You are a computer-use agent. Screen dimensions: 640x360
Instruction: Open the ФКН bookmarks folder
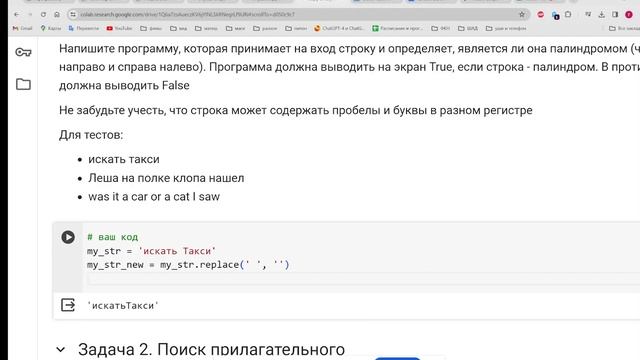point(440,28)
